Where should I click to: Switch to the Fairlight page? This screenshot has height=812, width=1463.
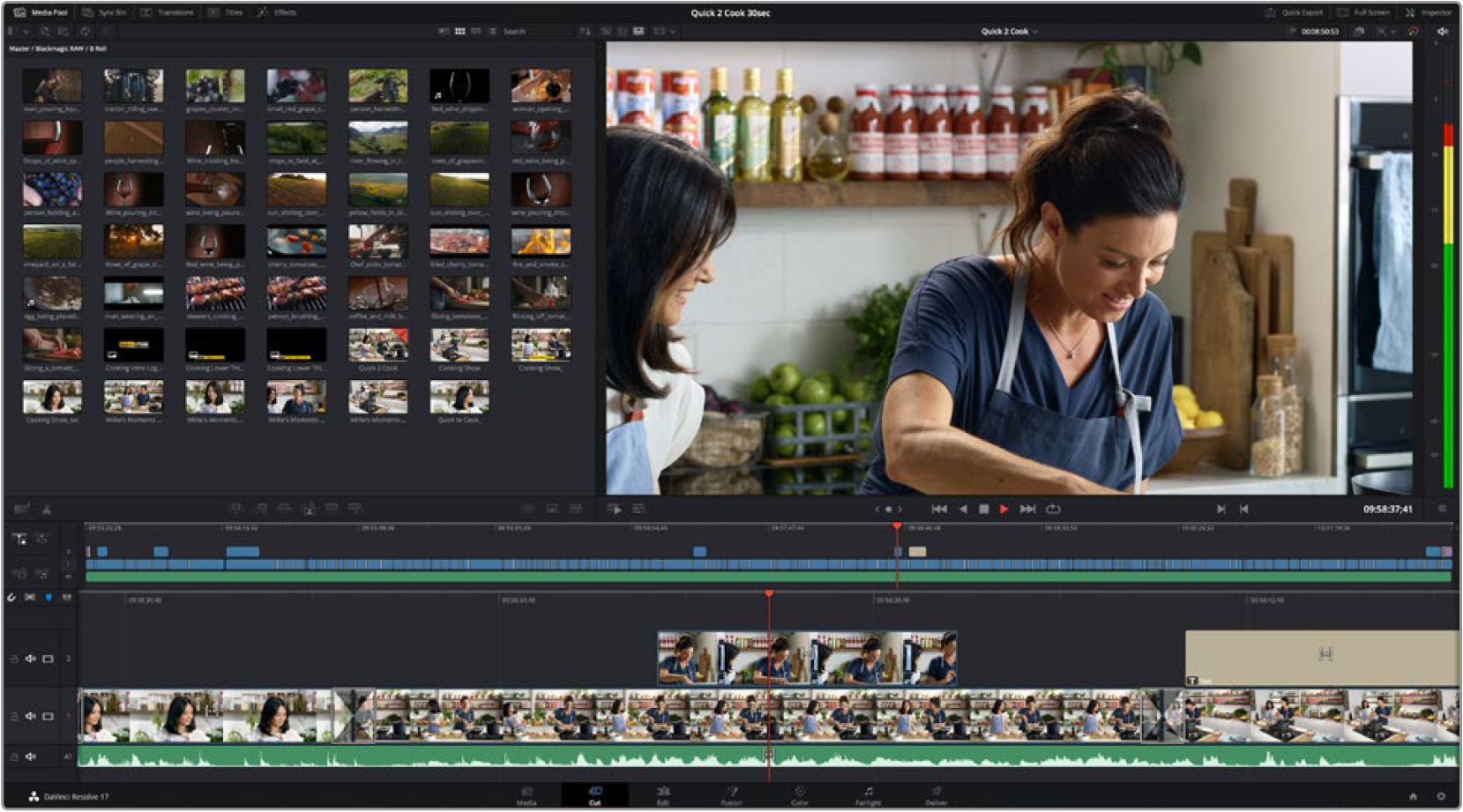(868, 795)
